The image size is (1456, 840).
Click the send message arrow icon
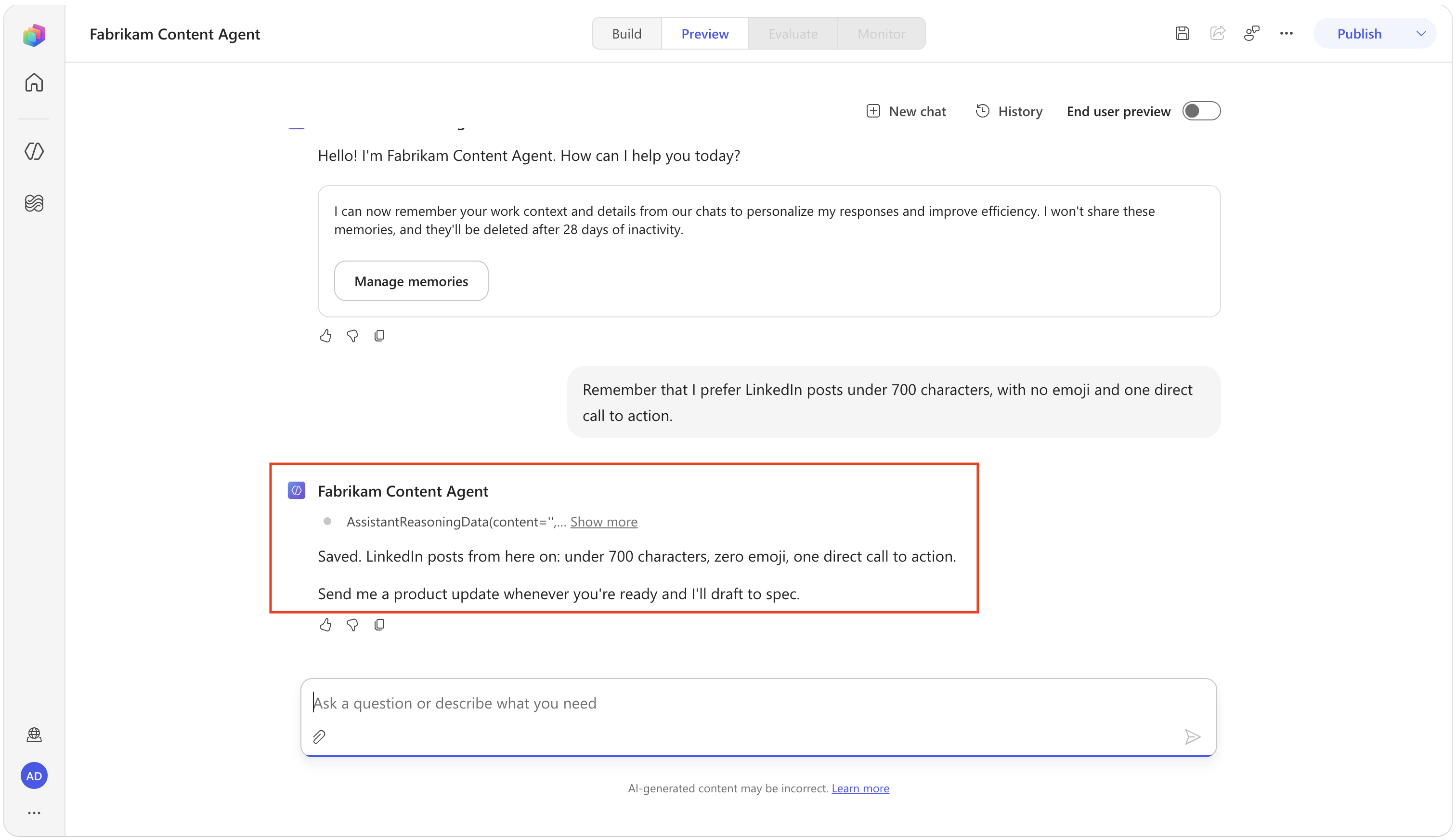click(1193, 737)
